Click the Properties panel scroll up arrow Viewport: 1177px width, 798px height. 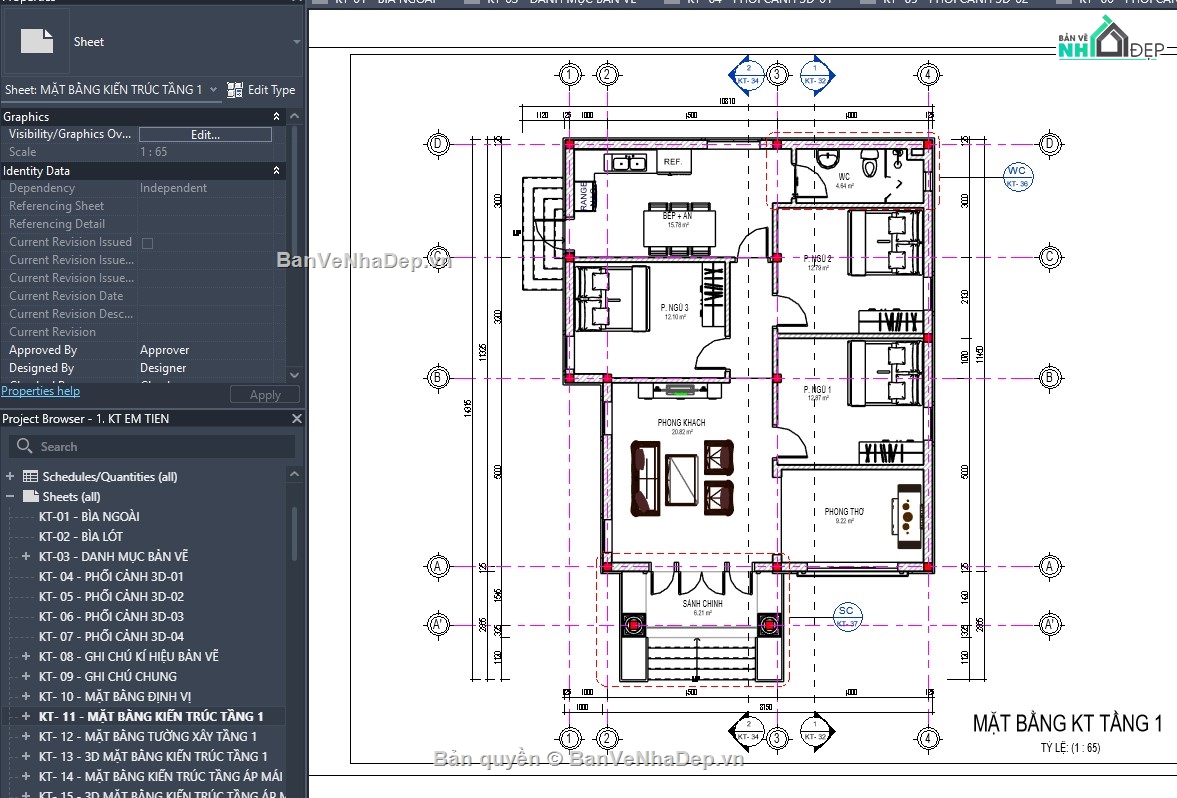294,116
